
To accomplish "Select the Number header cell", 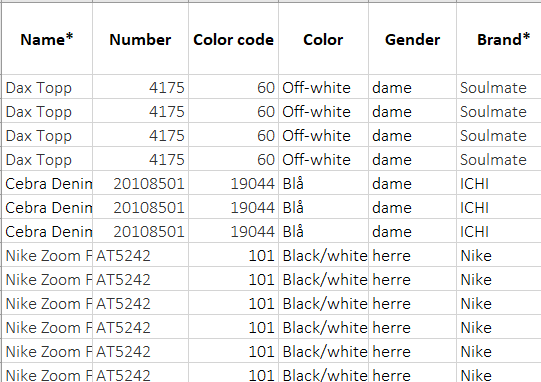I will tap(140, 39).
